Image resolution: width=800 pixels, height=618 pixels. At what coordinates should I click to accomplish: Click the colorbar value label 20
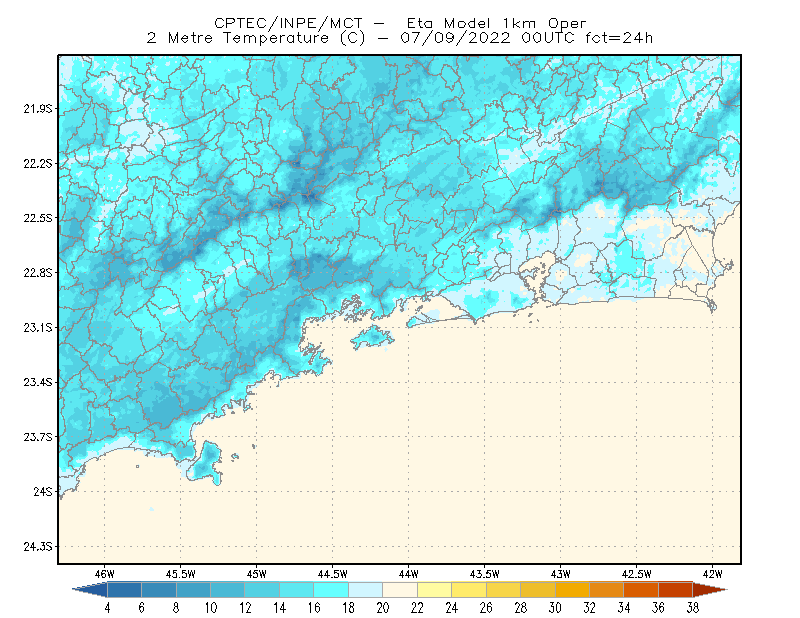[x=383, y=608]
